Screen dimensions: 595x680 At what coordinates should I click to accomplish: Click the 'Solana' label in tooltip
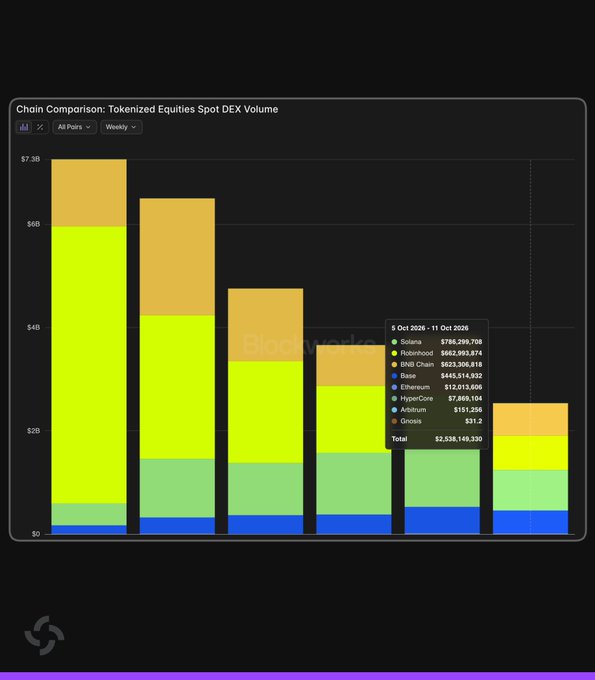(411, 342)
